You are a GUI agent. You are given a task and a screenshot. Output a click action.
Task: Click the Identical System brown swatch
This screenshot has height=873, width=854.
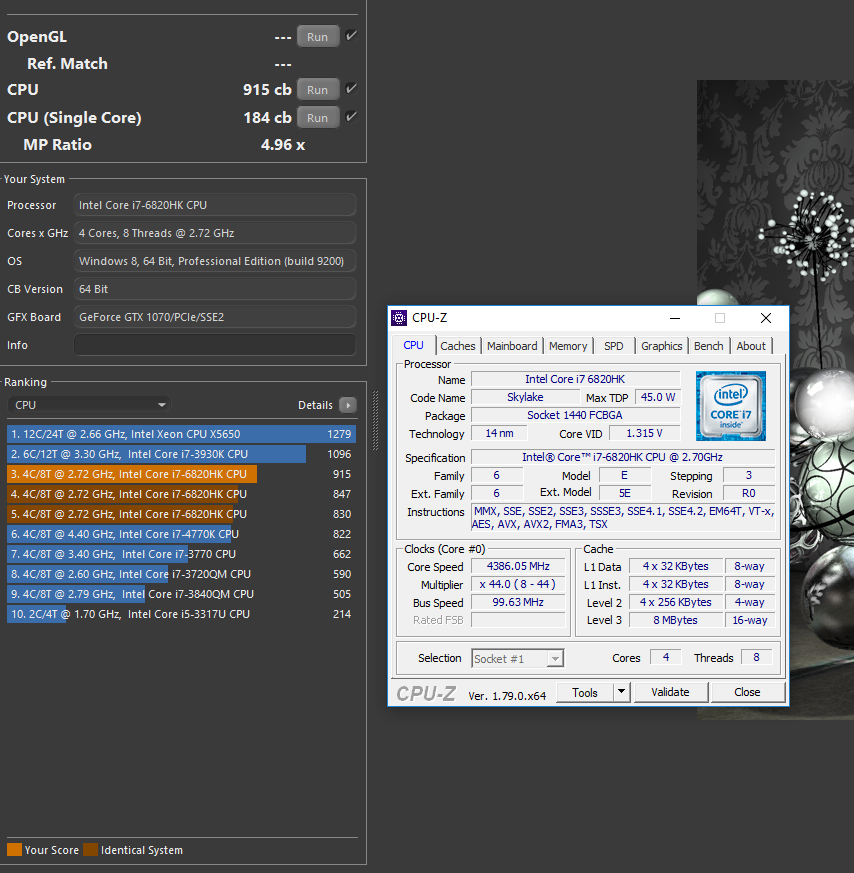[x=91, y=850]
